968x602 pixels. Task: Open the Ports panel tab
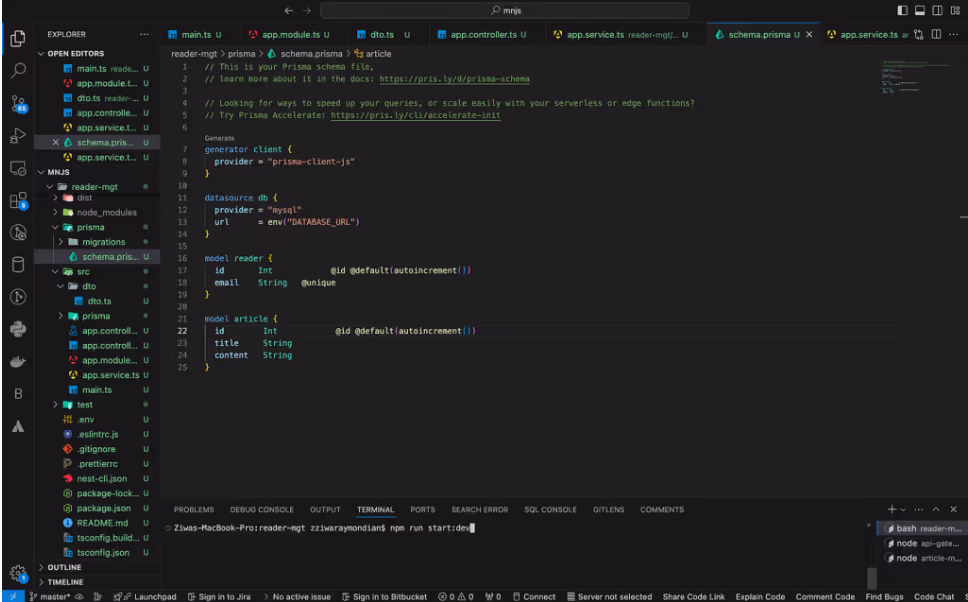(x=423, y=509)
